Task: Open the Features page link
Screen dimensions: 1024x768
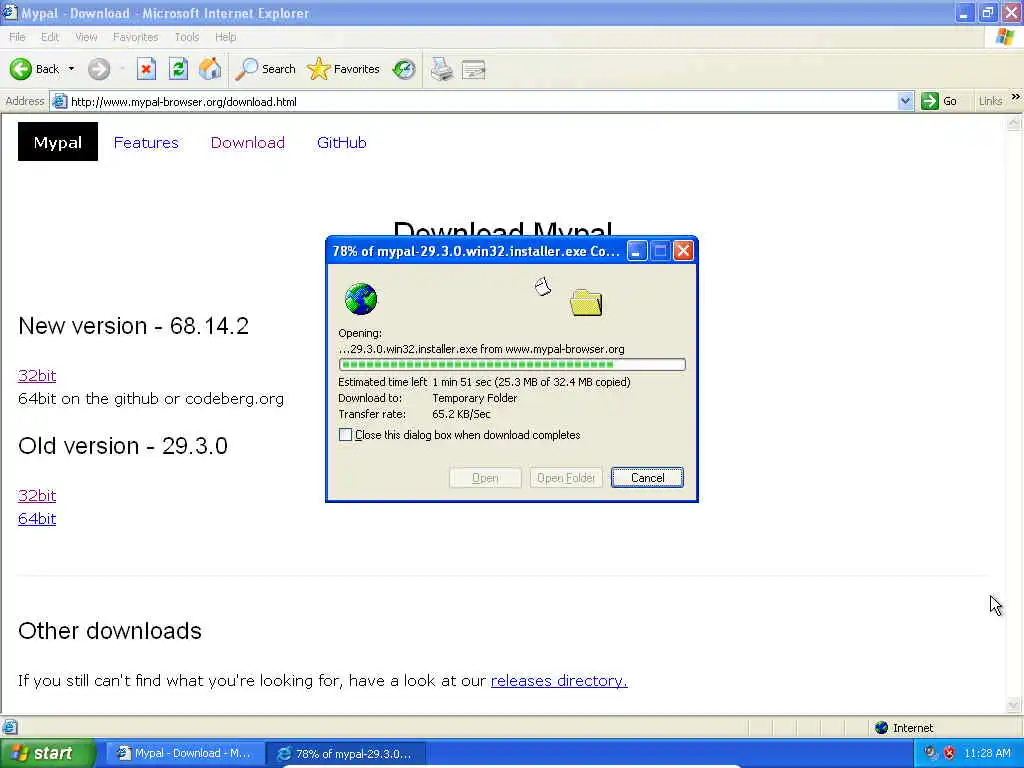Action: coord(146,142)
